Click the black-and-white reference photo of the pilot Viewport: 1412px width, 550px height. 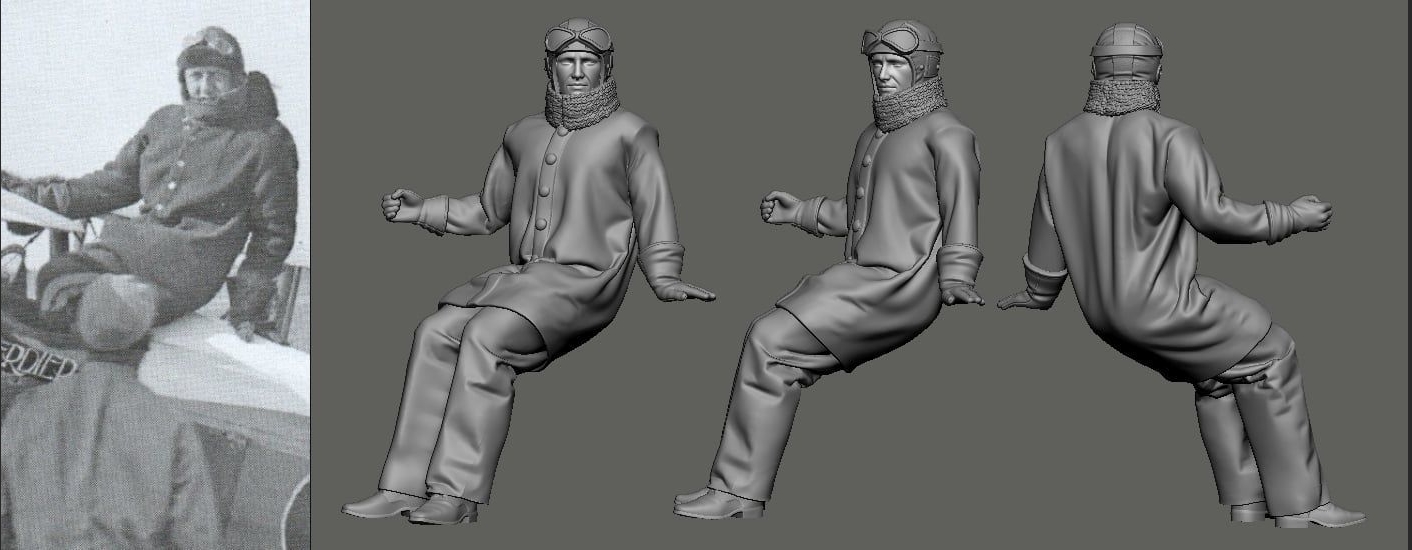pyautogui.click(x=154, y=275)
